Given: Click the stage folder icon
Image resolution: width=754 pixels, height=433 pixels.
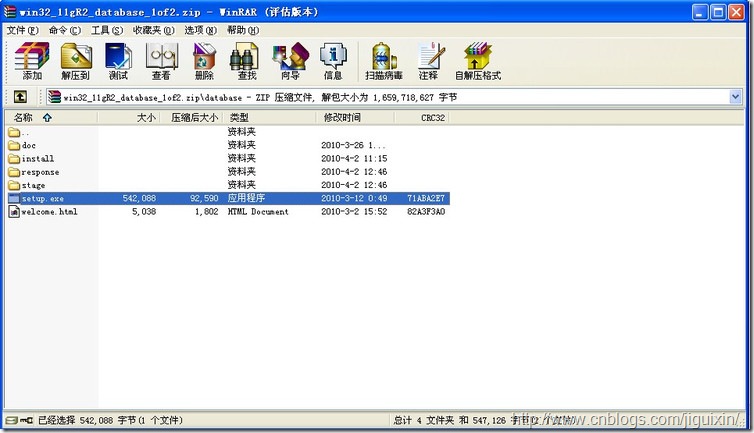Looking at the screenshot, I should click(x=14, y=185).
